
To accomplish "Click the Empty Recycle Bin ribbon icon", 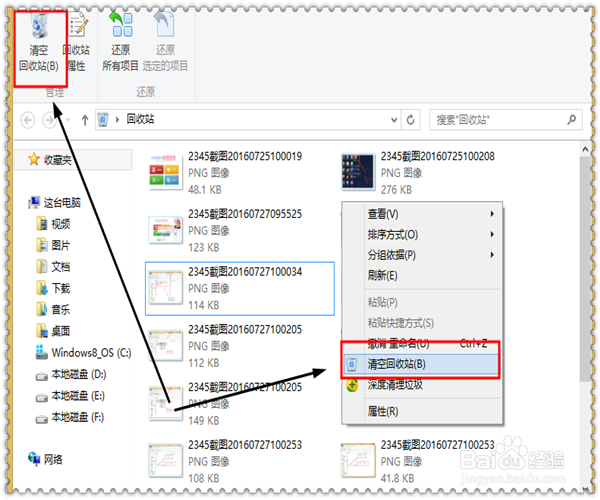I will coord(39,26).
